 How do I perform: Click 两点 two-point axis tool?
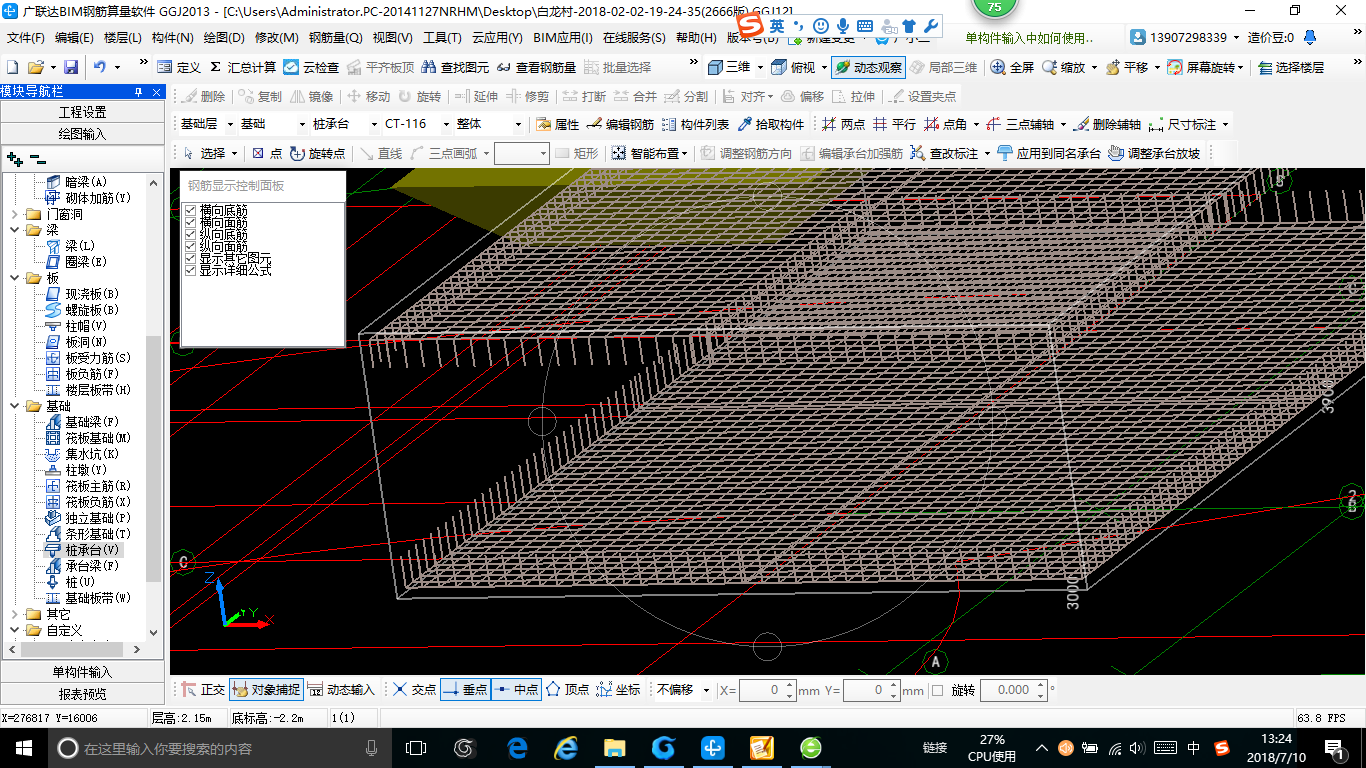click(x=844, y=124)
